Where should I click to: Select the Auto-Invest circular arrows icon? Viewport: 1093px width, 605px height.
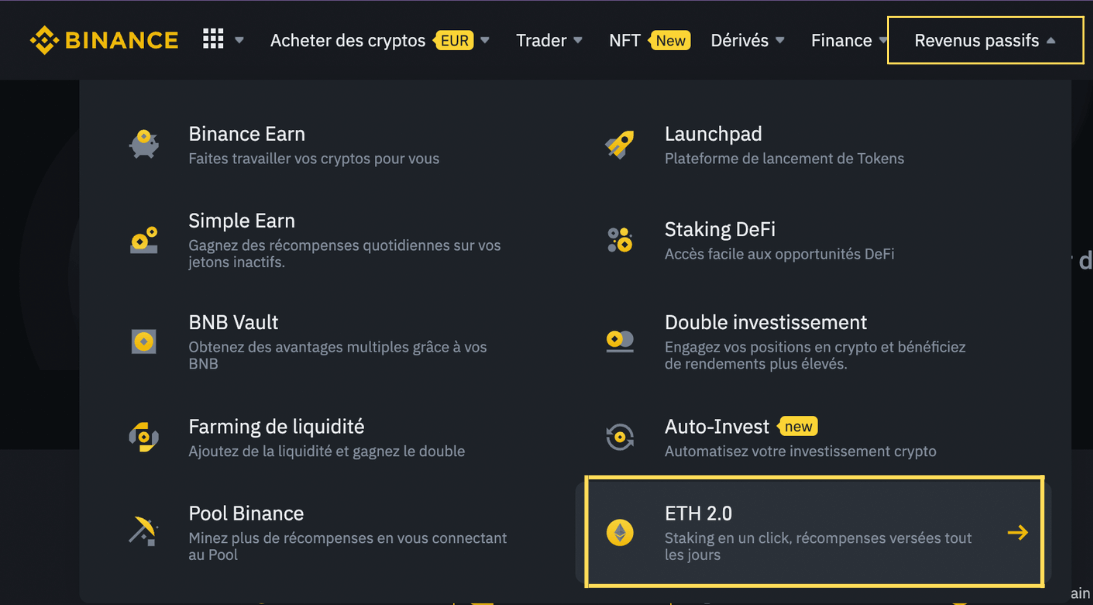(x=620, y=436)
